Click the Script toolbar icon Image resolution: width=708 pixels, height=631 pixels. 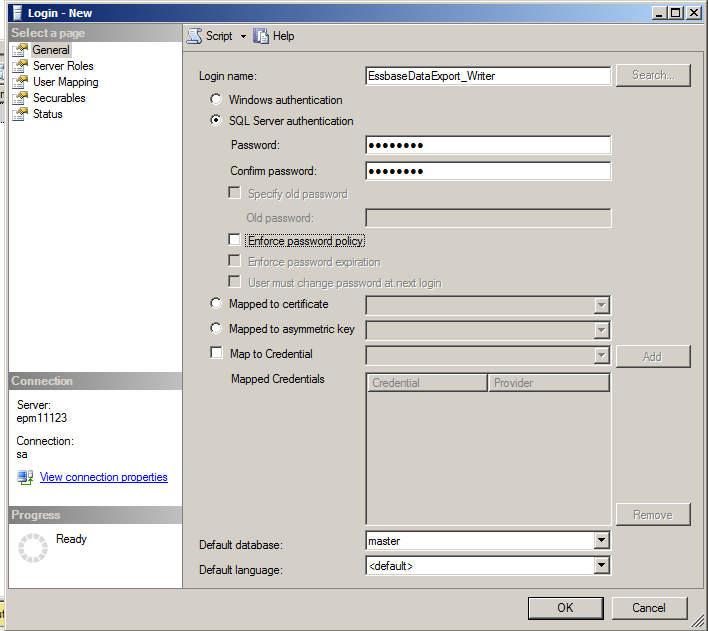(194, 36)
